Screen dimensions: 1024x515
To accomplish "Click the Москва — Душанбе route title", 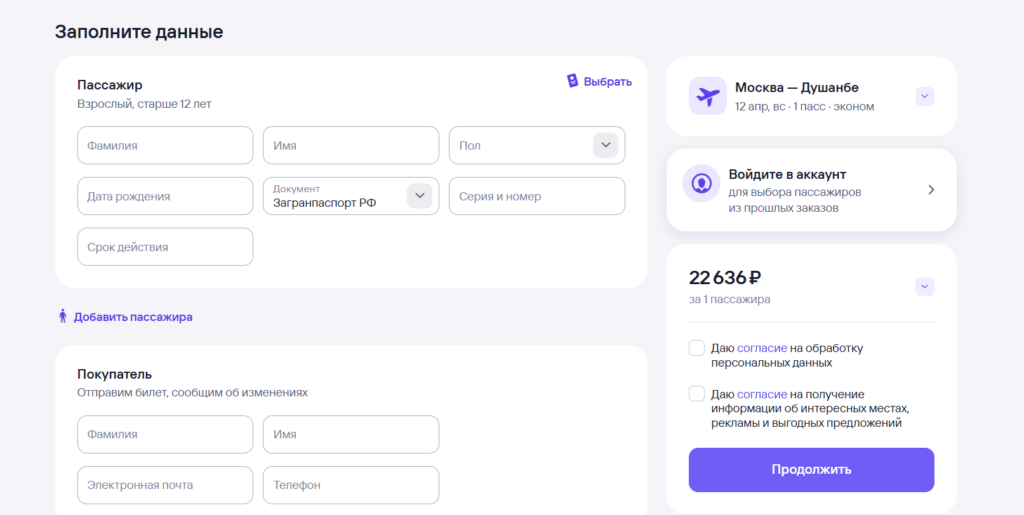I will (797, 87).
